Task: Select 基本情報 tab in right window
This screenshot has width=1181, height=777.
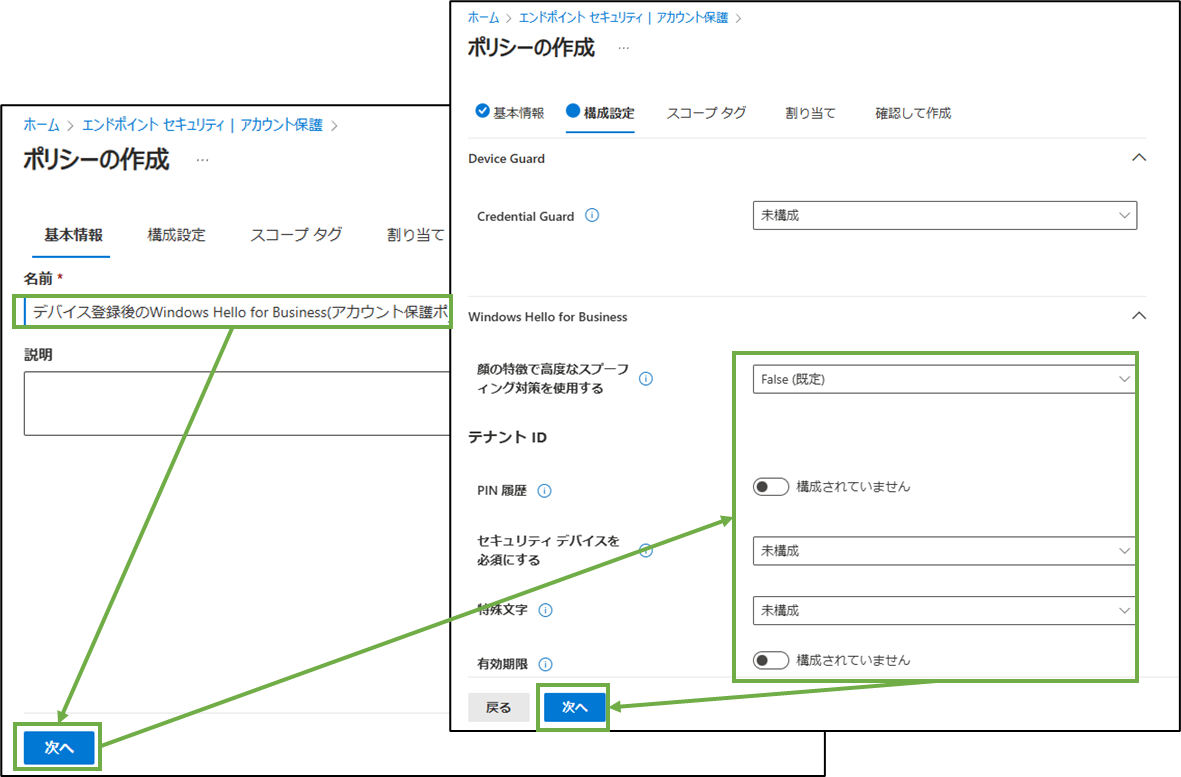Action: pos(510,113)
